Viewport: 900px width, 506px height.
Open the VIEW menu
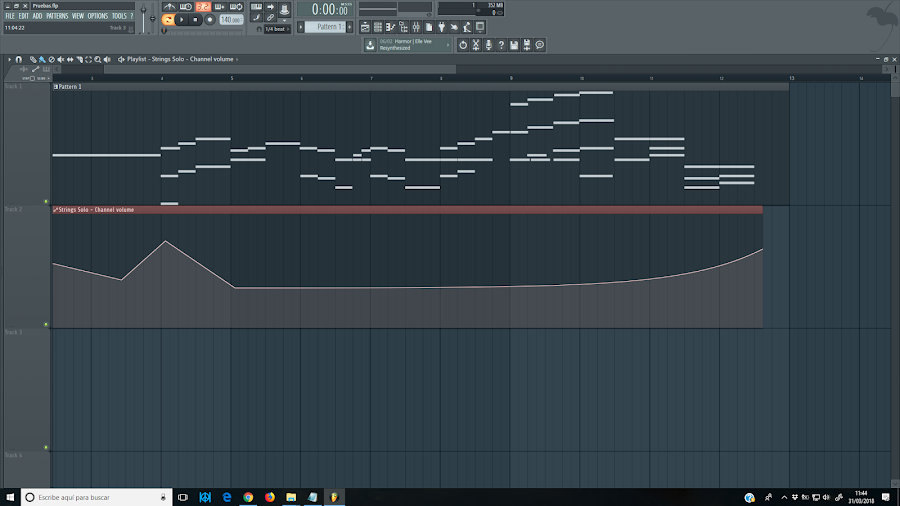77,16
